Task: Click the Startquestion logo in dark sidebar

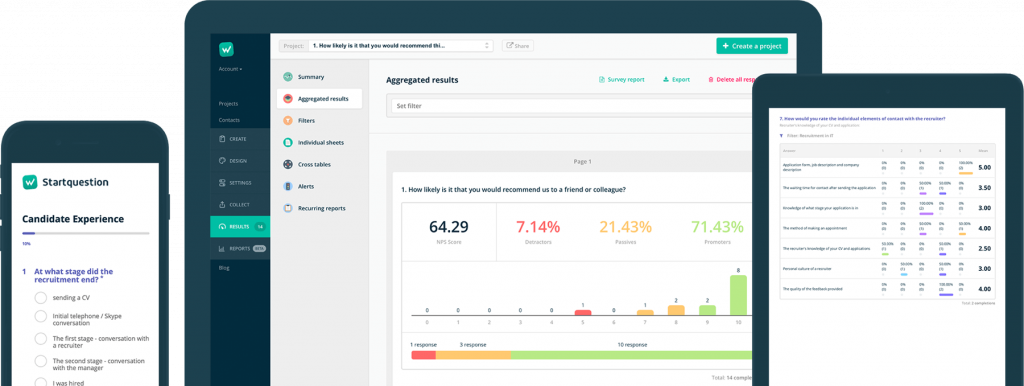Action: (226, 49)
